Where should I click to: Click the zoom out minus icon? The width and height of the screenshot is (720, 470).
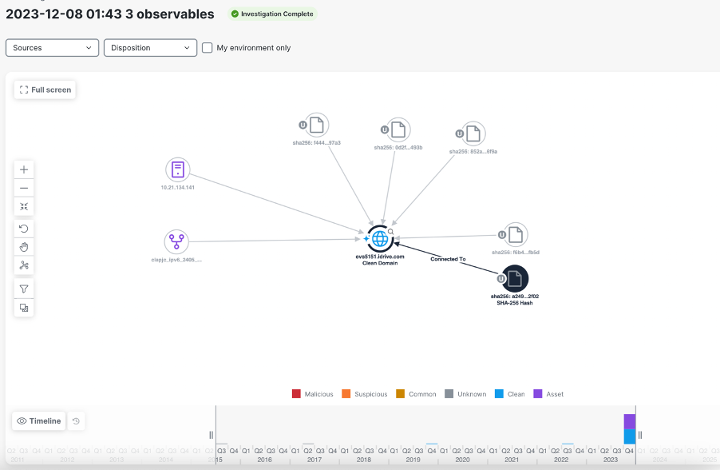click(24, 188)
